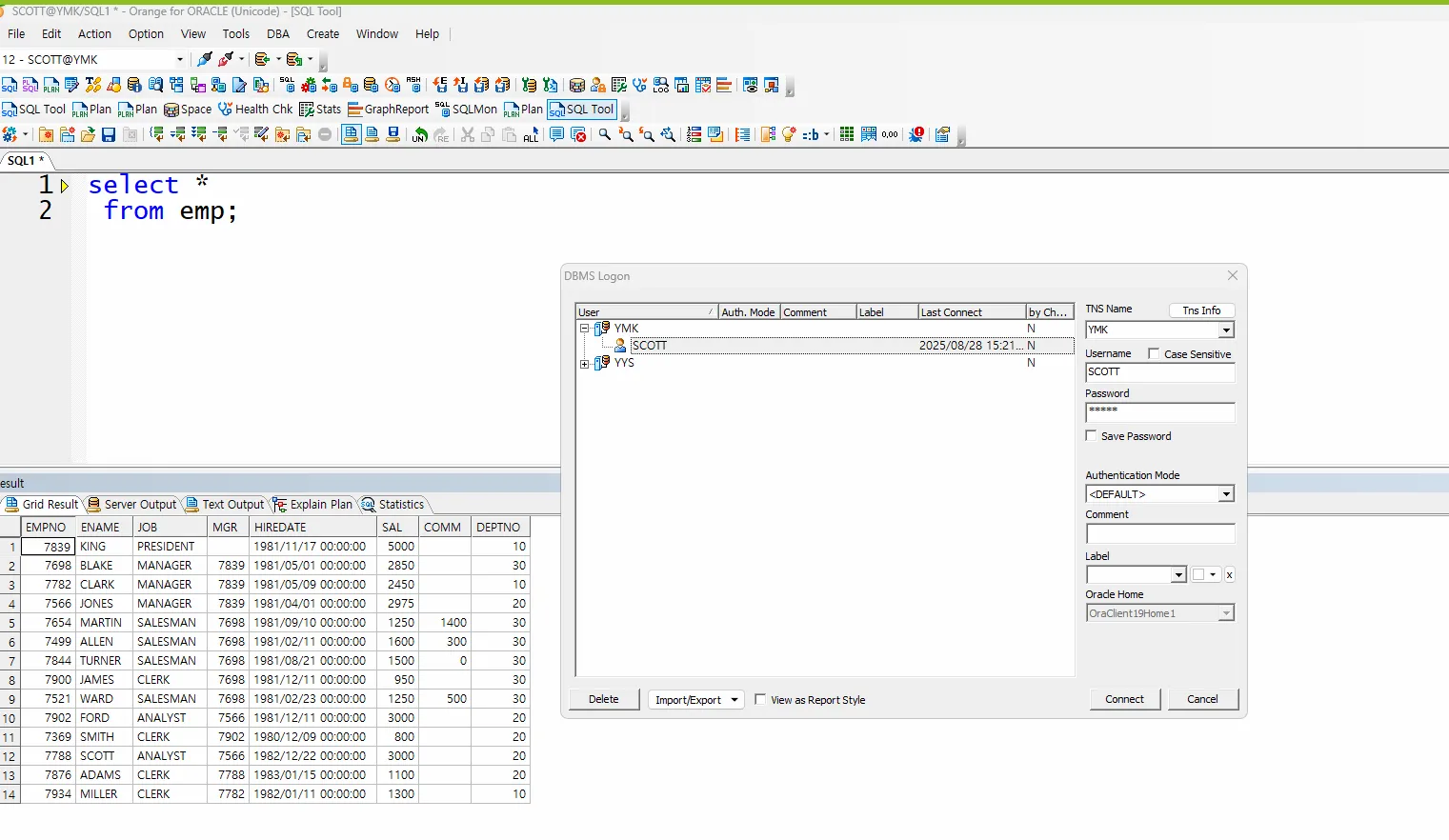Open the GraphReport tool

tap(388, 110)
